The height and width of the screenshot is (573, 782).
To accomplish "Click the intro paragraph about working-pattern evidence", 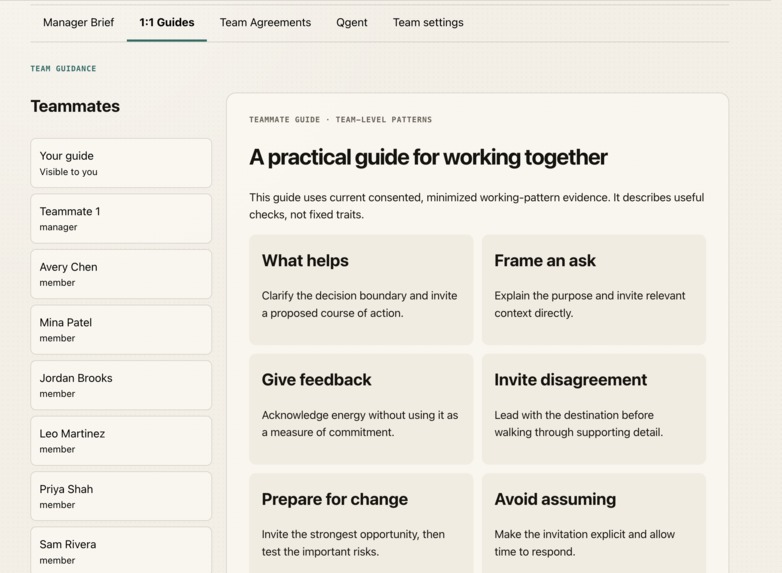I will 477,206.
